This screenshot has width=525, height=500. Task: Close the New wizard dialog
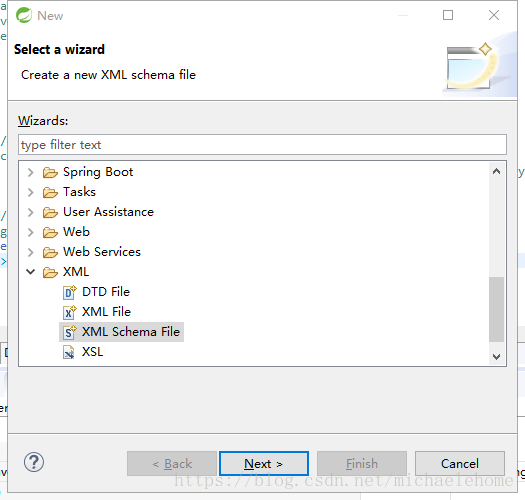tap(494, 15)
